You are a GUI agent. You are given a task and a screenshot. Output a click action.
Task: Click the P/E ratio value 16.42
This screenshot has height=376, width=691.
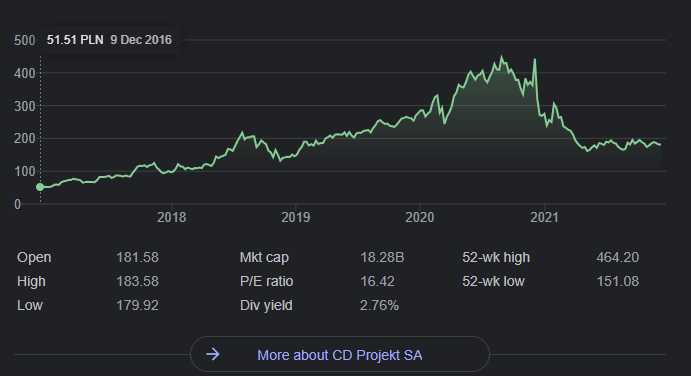pyautogui.click(x=377, y=281)
